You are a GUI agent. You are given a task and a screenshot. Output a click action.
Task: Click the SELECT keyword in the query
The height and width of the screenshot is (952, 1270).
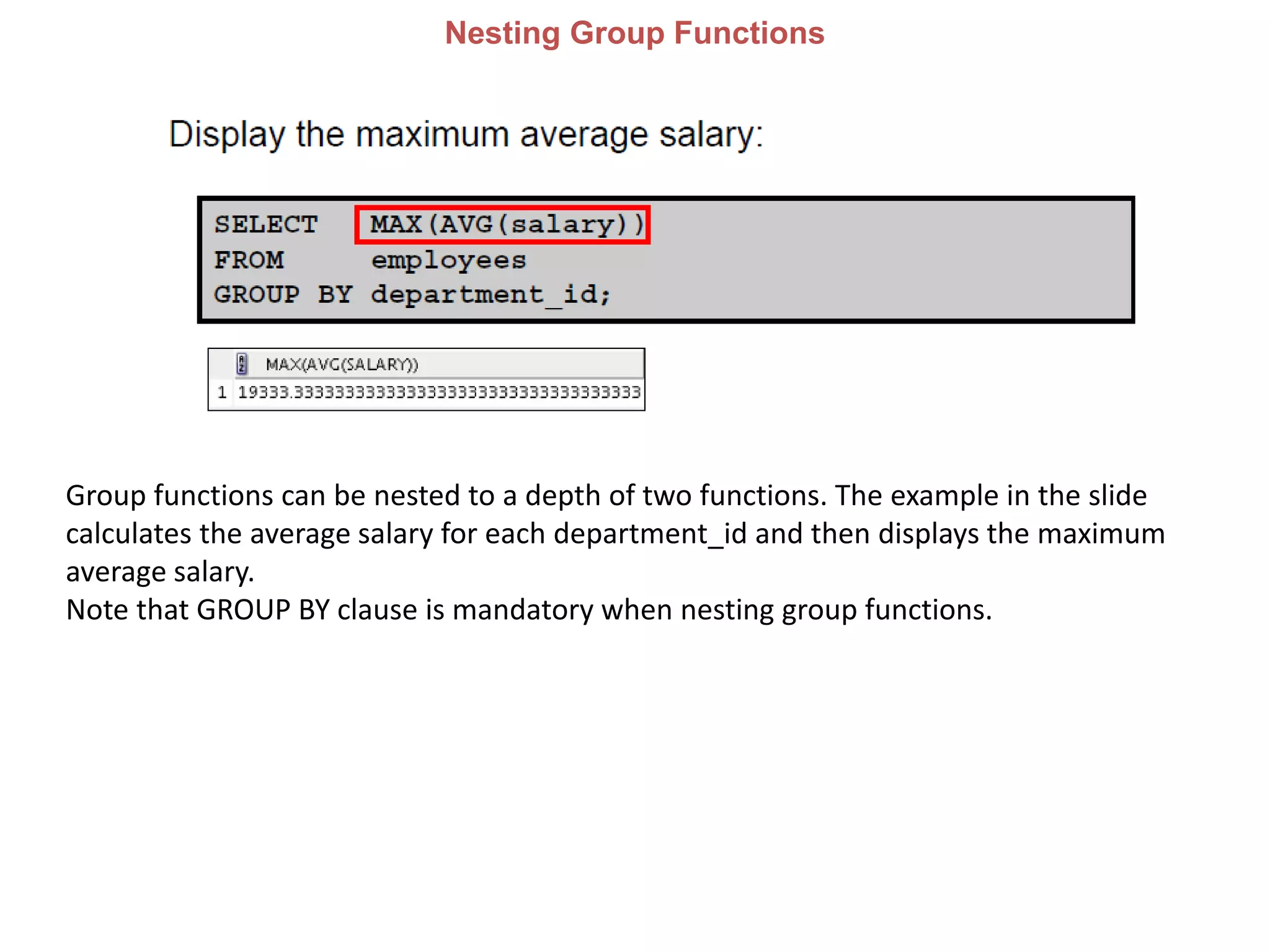[266, 224]
